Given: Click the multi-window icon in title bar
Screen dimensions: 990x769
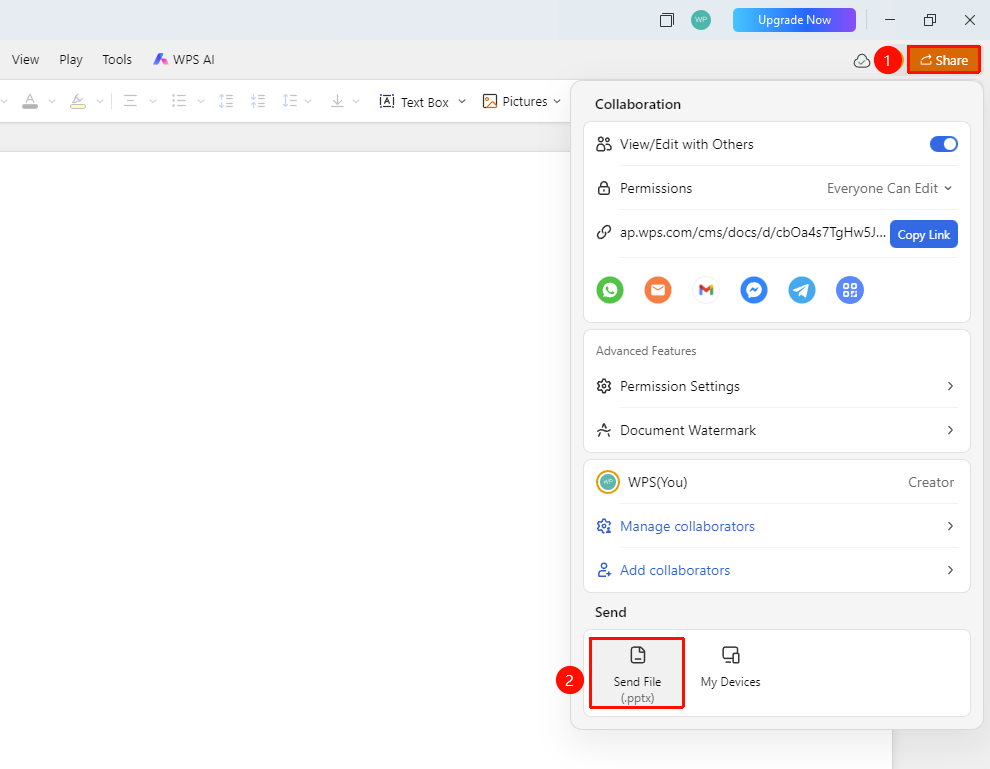Looking at the screenshot, I should [x=667, y=20].
